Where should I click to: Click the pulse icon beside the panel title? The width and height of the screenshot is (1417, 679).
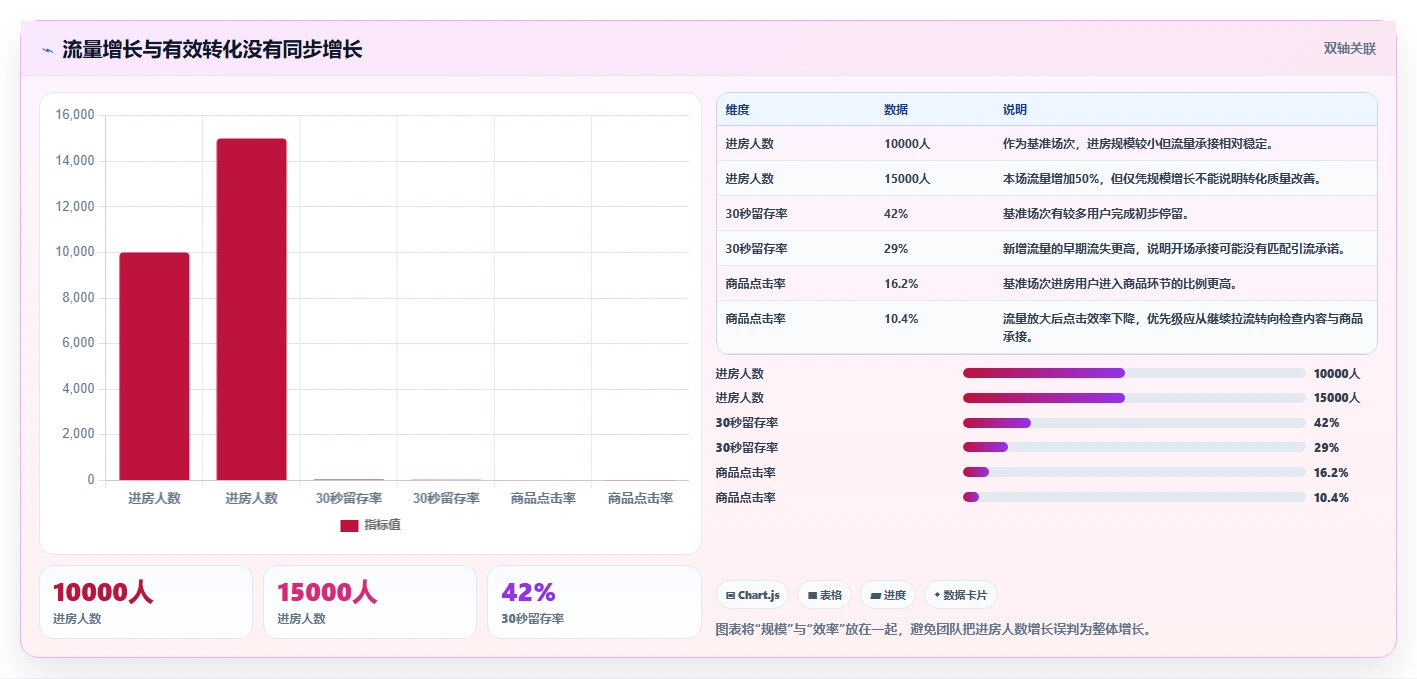(x=47, y=49)
